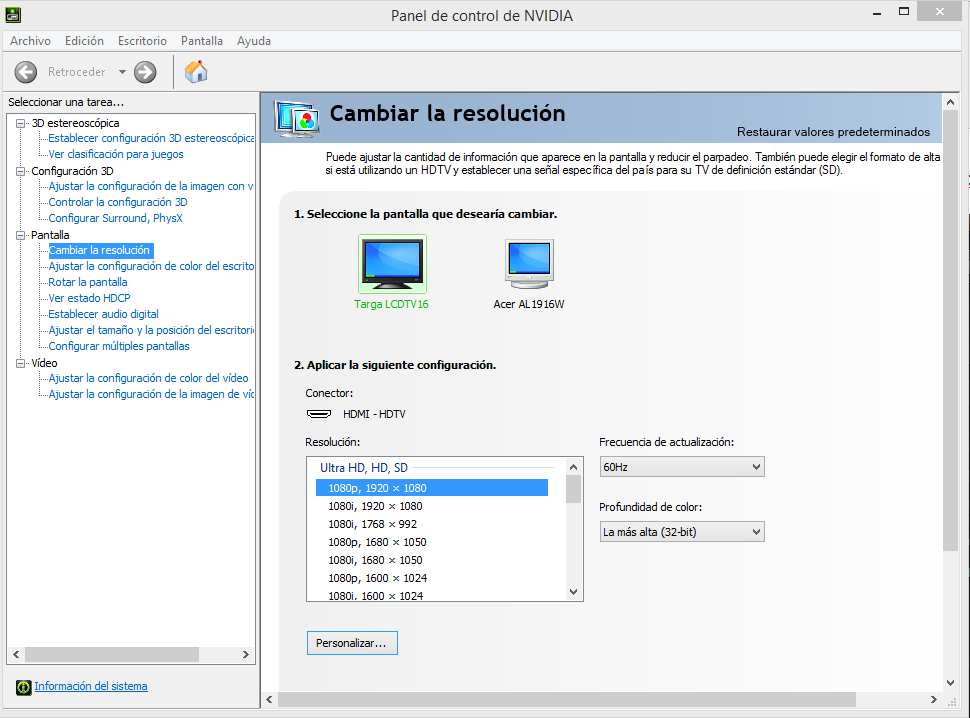Select resolution 1080i, 1768 × 992

coord(432,524)
